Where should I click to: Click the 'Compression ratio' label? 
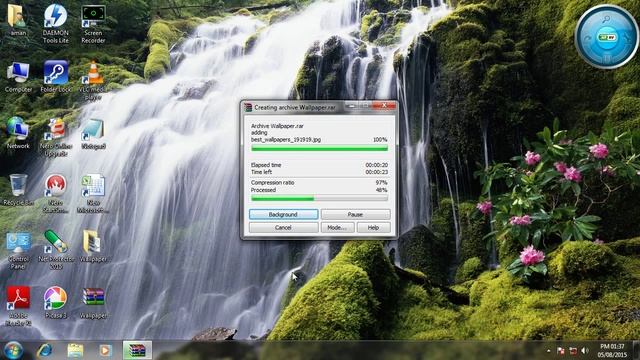coord(273,183)
